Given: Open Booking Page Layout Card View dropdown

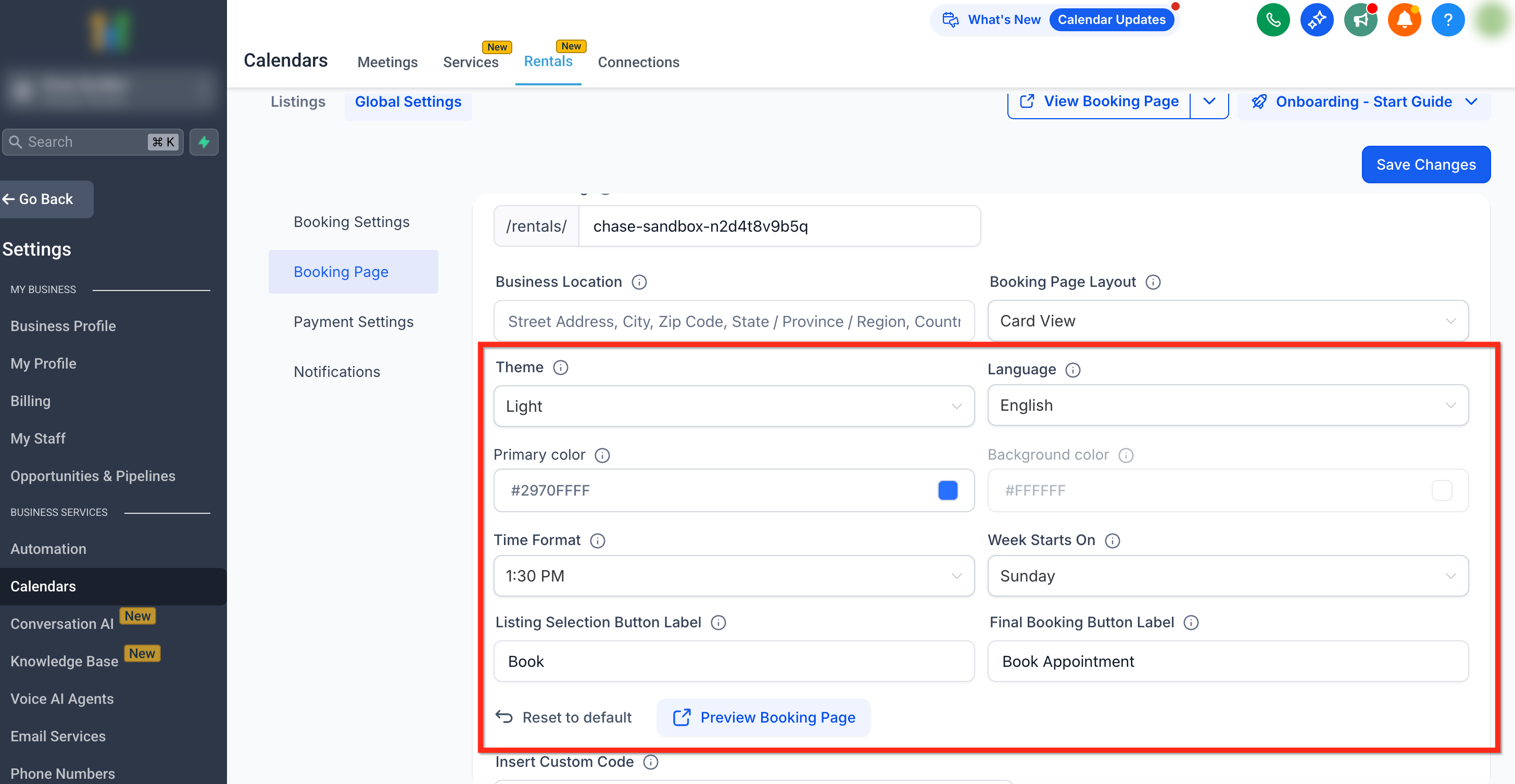Looking at the screenshot, I should coord(1228,321).
